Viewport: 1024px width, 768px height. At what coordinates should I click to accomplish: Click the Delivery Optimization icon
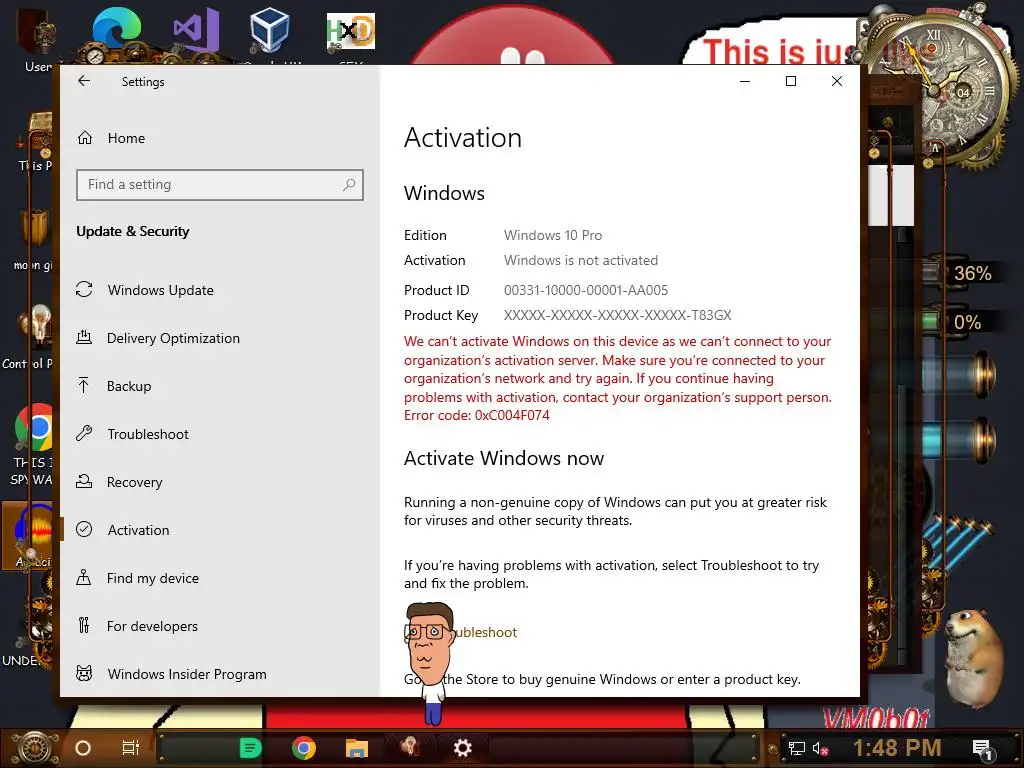pyautogui.click(x=84, y=338)
